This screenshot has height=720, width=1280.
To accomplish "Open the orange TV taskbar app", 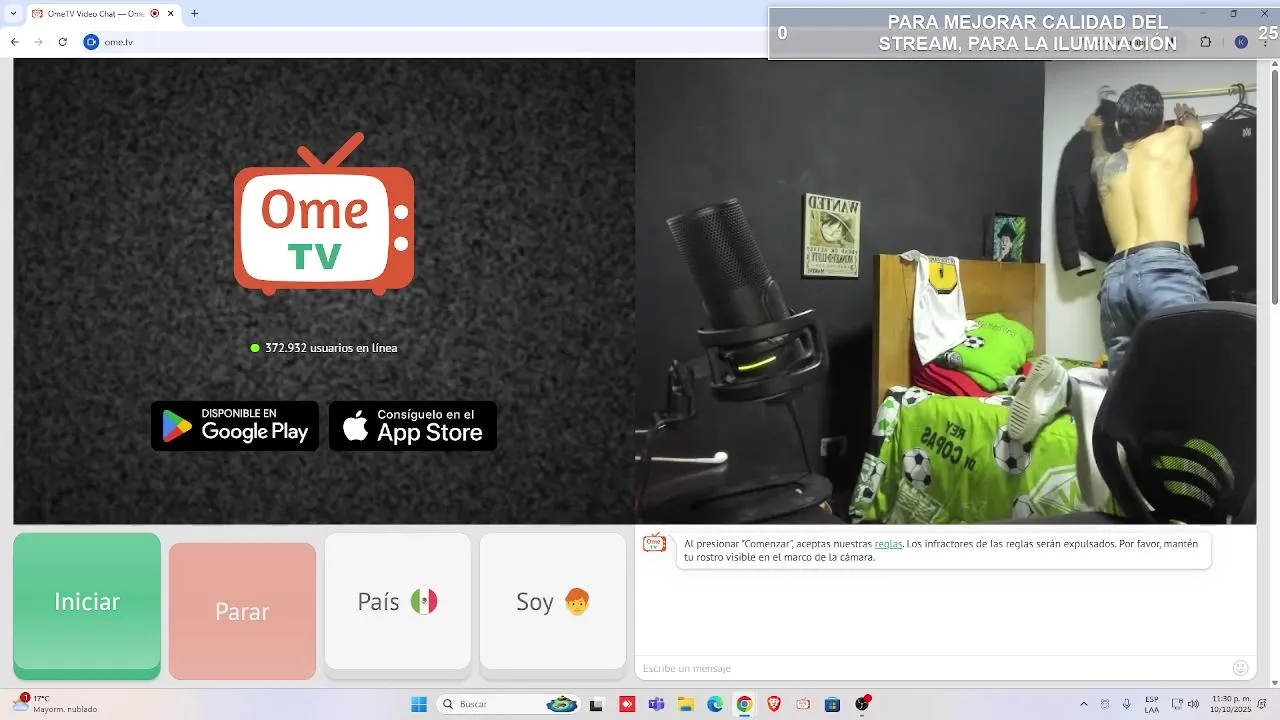I will click(803, 704).
